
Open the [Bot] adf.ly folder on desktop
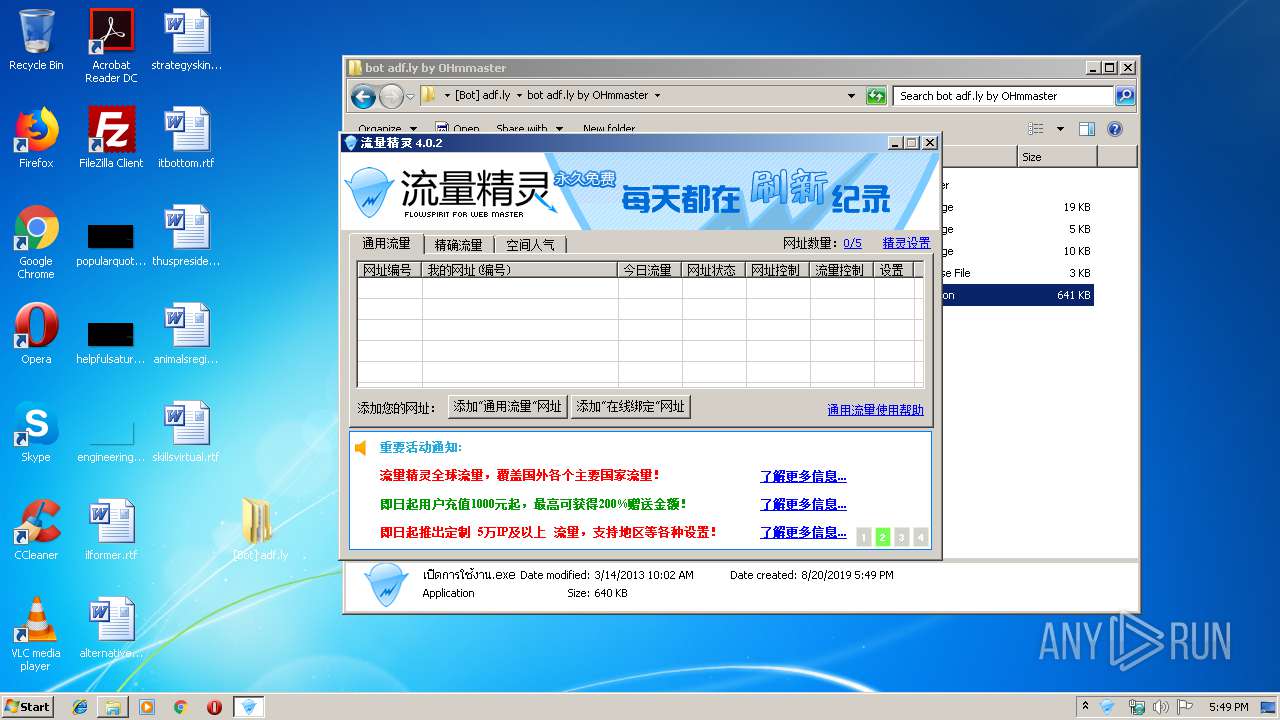(x=260, y=530)
